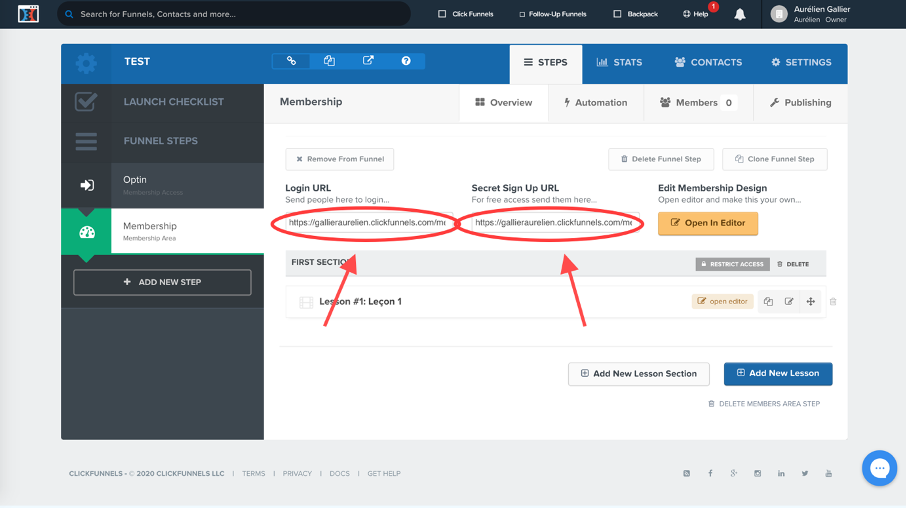Click the notifications bell icon
Screen dimensions: 906x508
click(x=740, y=14)
